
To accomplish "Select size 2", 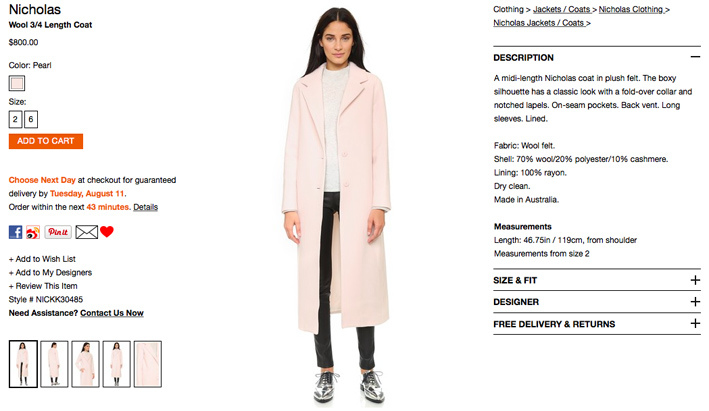I will (15, 119).
